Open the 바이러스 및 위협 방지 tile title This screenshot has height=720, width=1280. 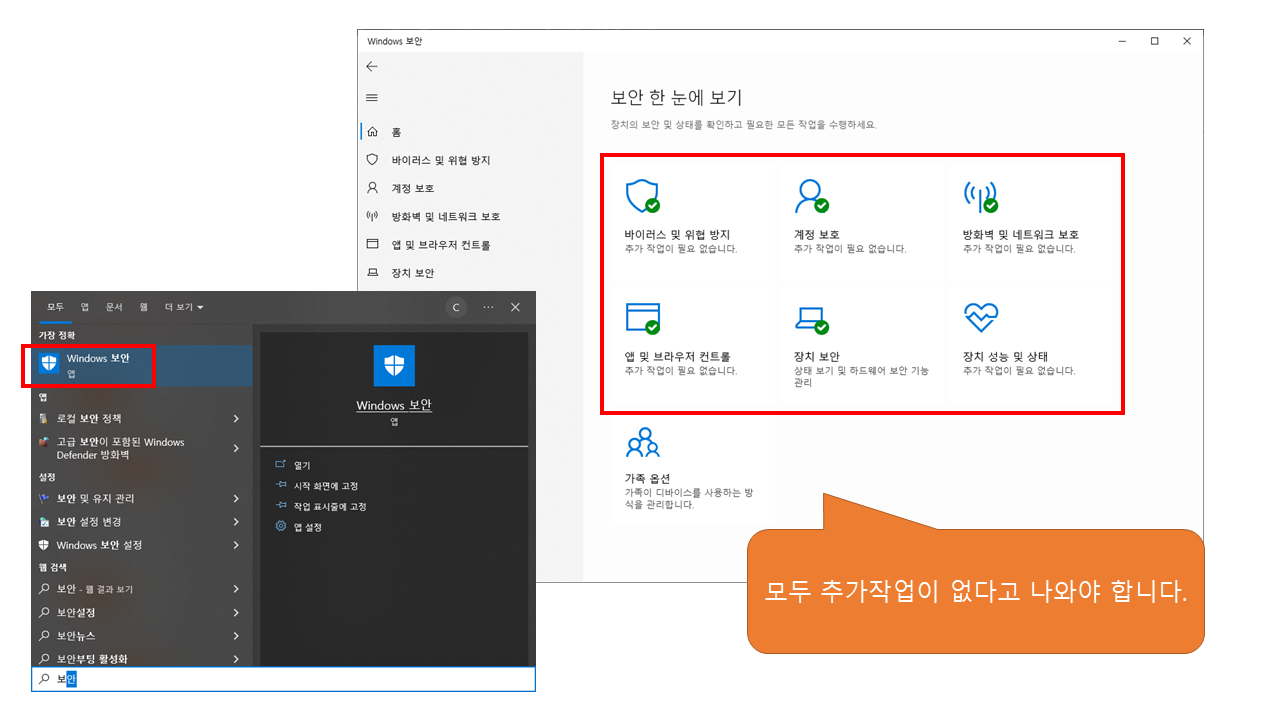click(677, 235)
